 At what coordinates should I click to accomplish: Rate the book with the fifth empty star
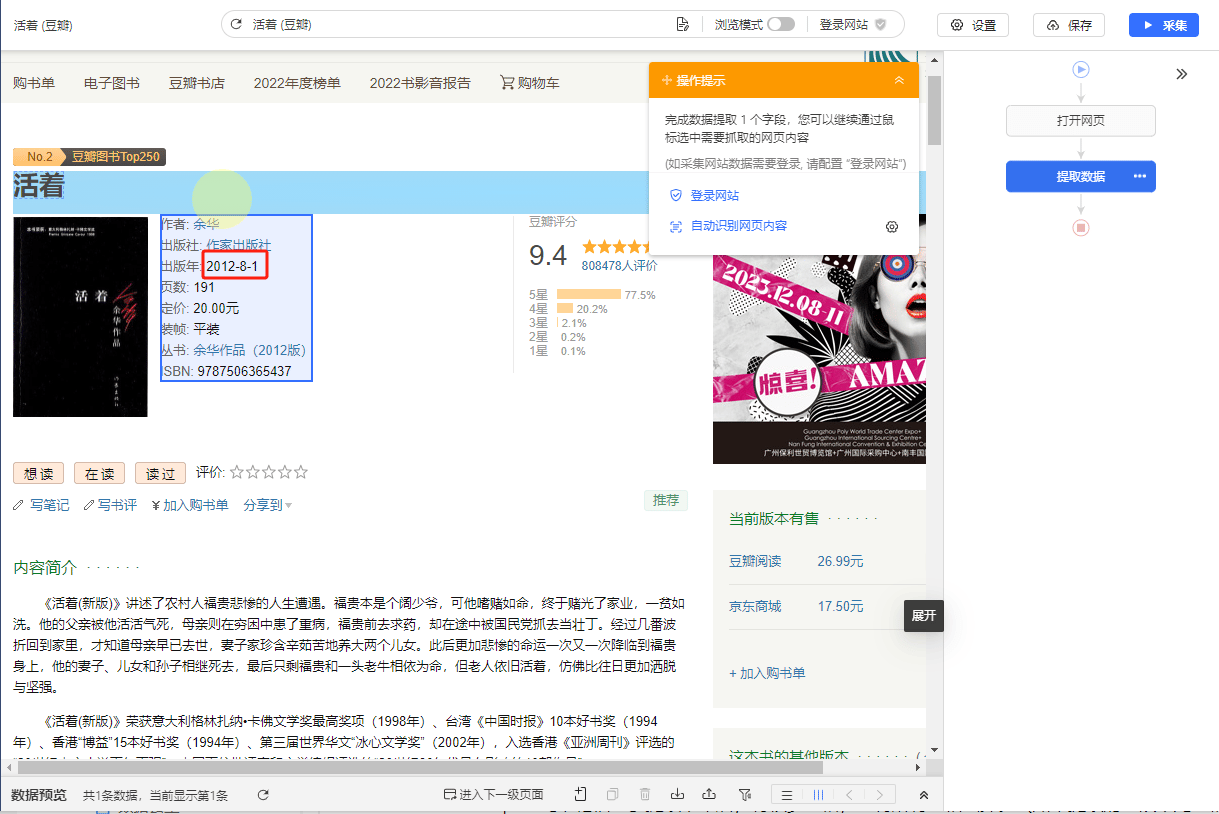[x=301, y=472]
